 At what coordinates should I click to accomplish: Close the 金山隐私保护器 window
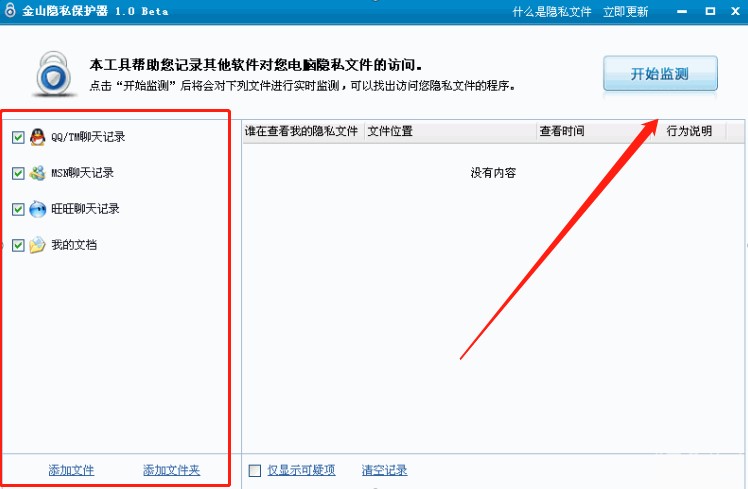[736, 11]
